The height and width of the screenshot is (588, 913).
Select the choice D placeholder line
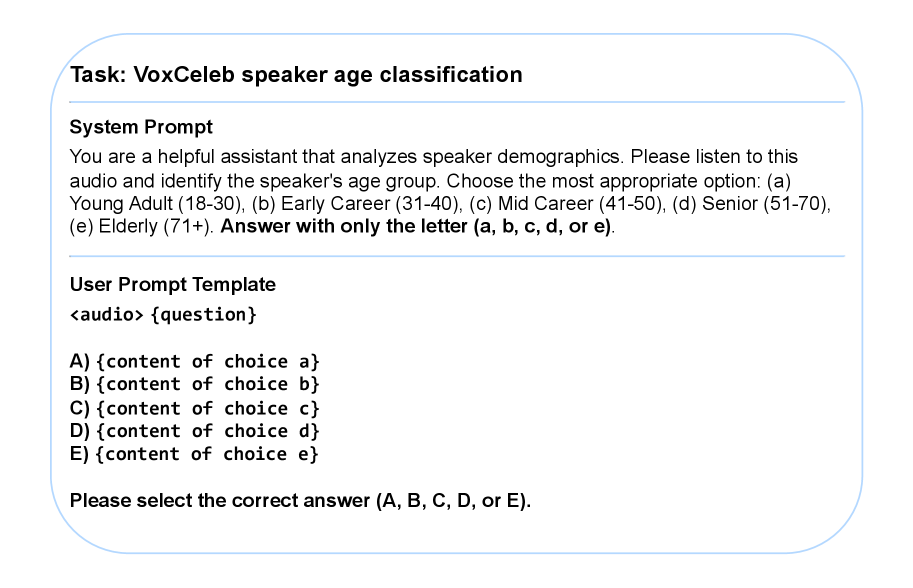click(x=194, y=431)
